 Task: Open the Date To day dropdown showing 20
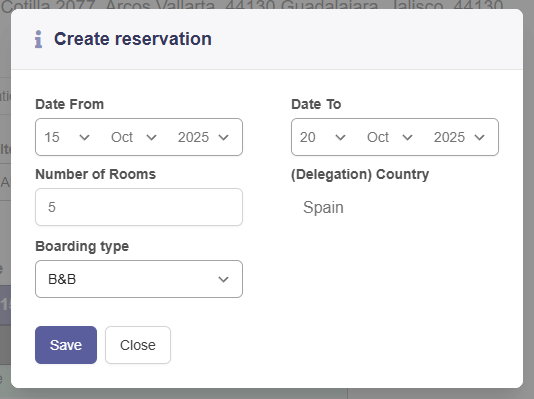coord(323,137)
